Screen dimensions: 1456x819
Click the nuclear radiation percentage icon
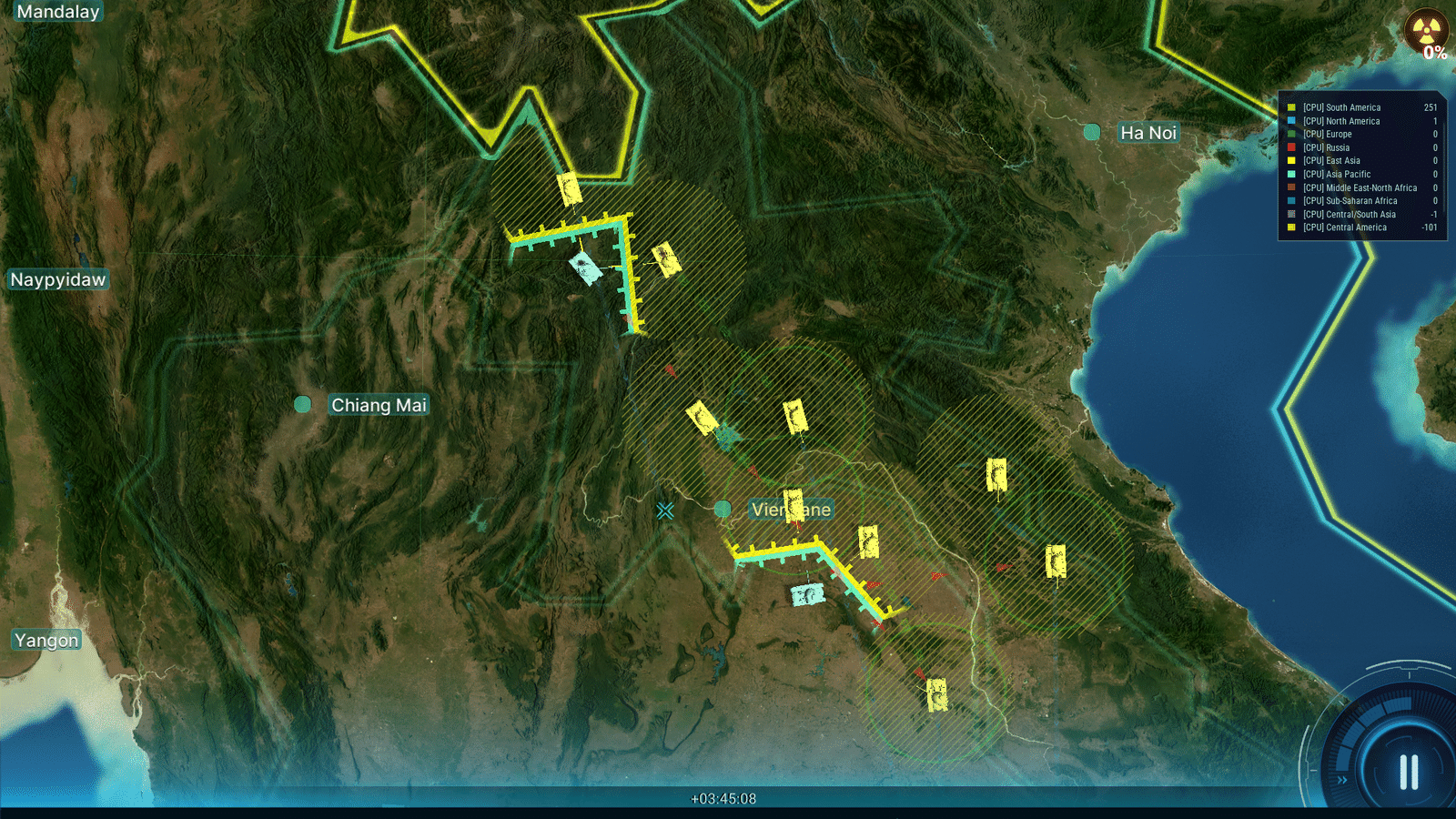1426,32
